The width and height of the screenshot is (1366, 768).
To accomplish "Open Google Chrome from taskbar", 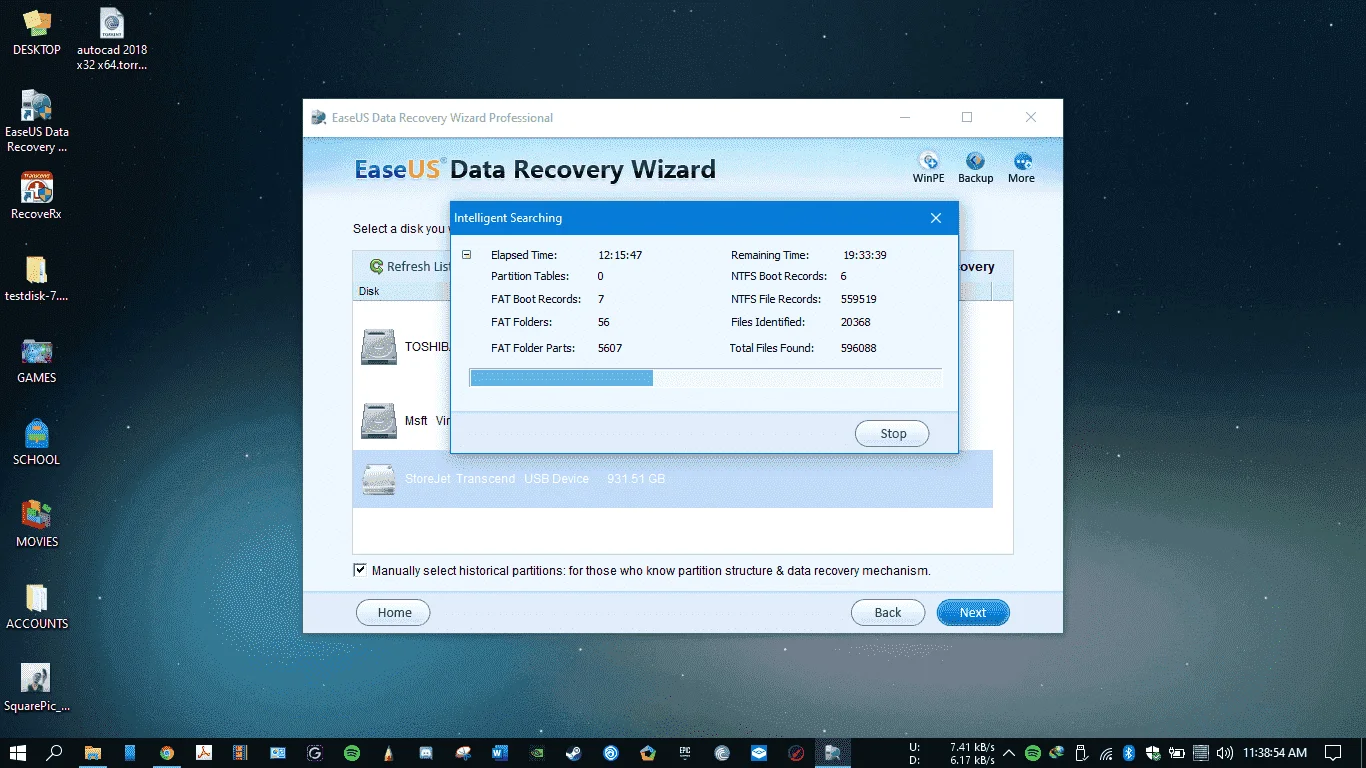I will click(x=167, y=753).
